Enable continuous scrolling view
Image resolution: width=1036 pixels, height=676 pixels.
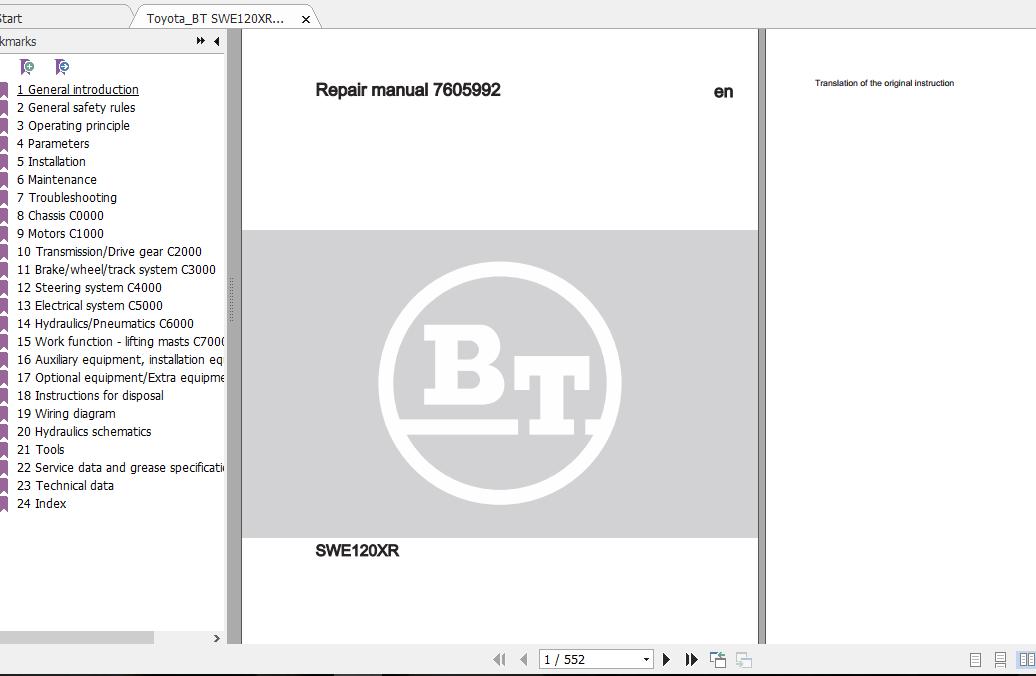coord(998,660)
